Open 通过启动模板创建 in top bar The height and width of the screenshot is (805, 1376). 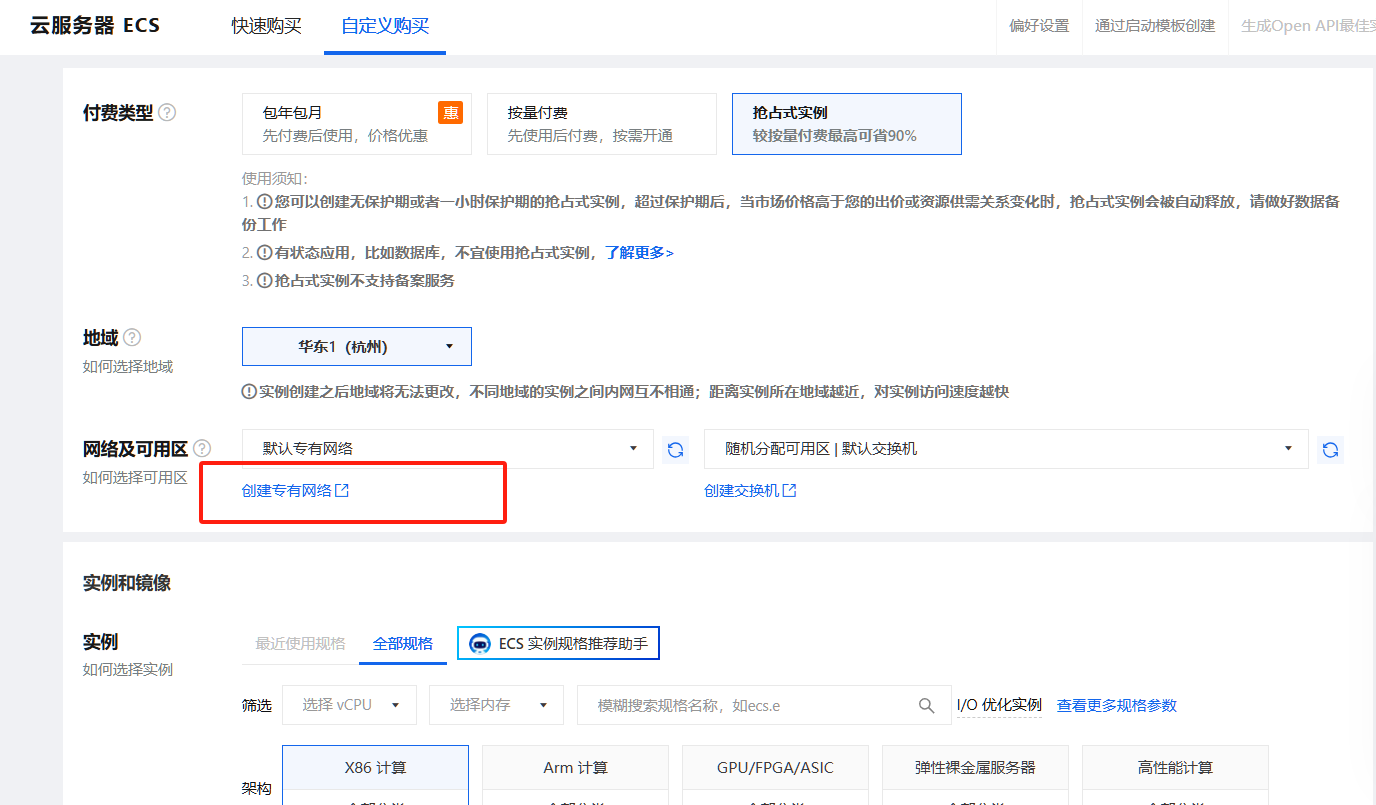click(1155, 26)
